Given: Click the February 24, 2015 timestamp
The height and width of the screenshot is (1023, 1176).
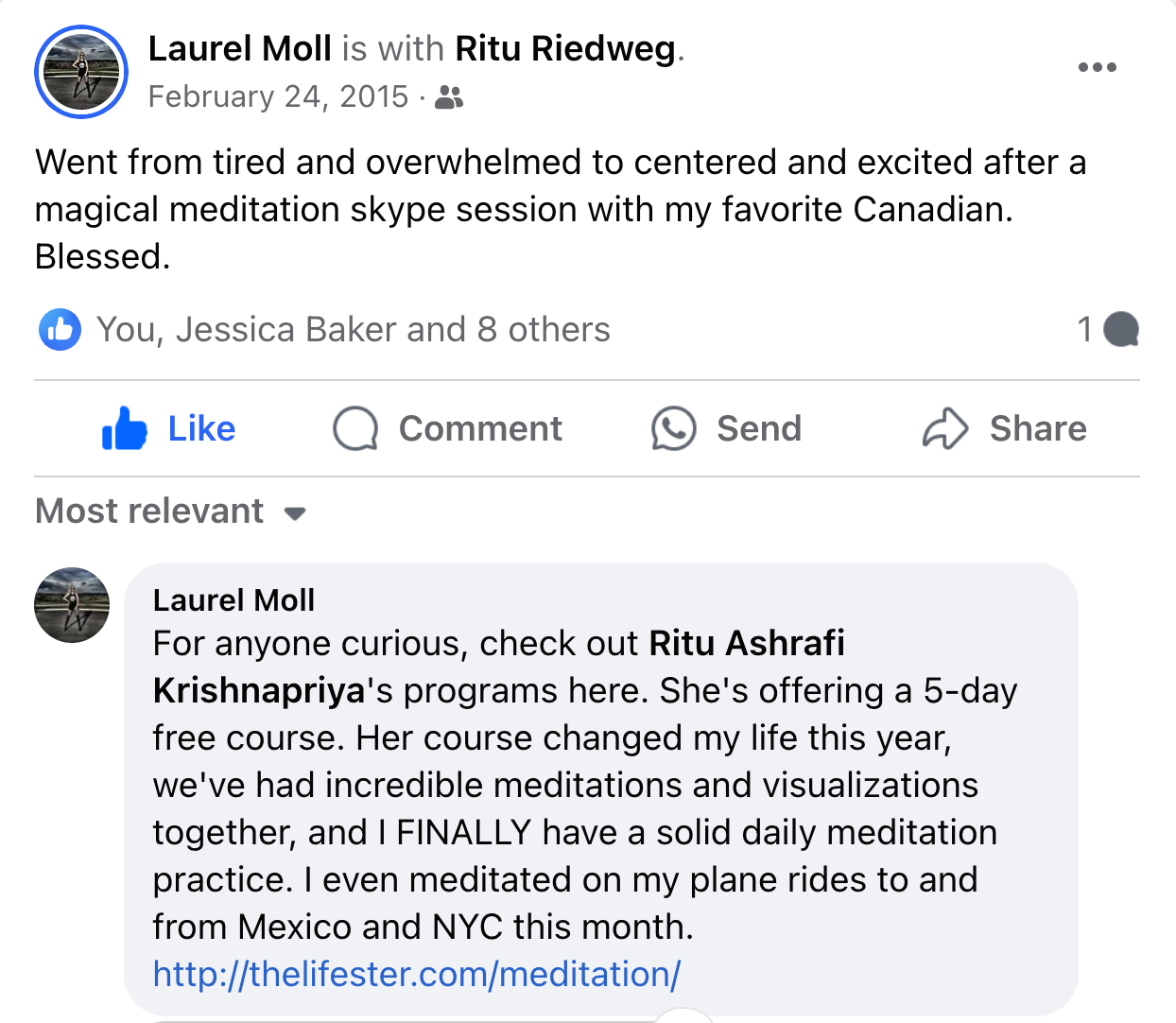Looking at the screenshot, I should click(x=278, y=96).
